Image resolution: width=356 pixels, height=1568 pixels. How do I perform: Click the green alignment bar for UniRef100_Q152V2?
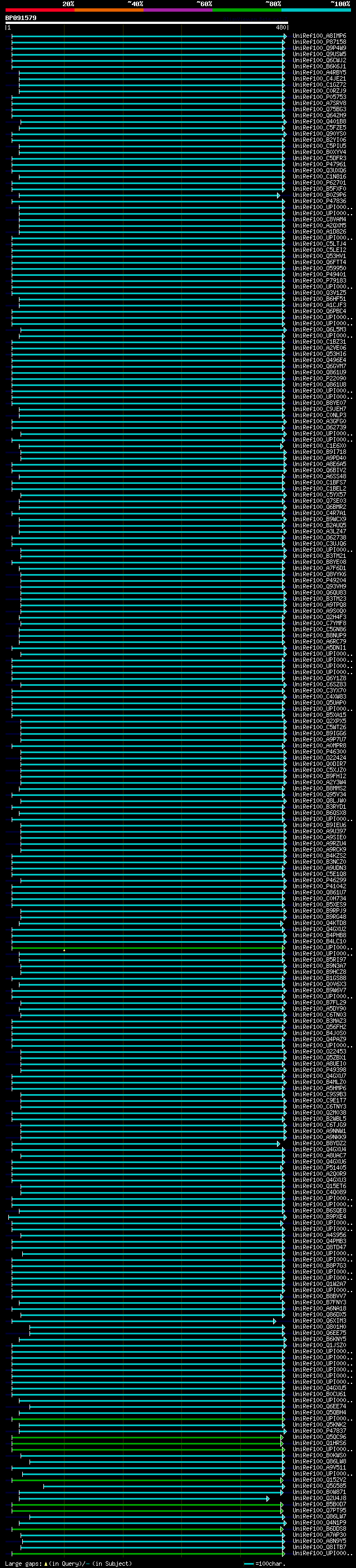pos(147,1480)
